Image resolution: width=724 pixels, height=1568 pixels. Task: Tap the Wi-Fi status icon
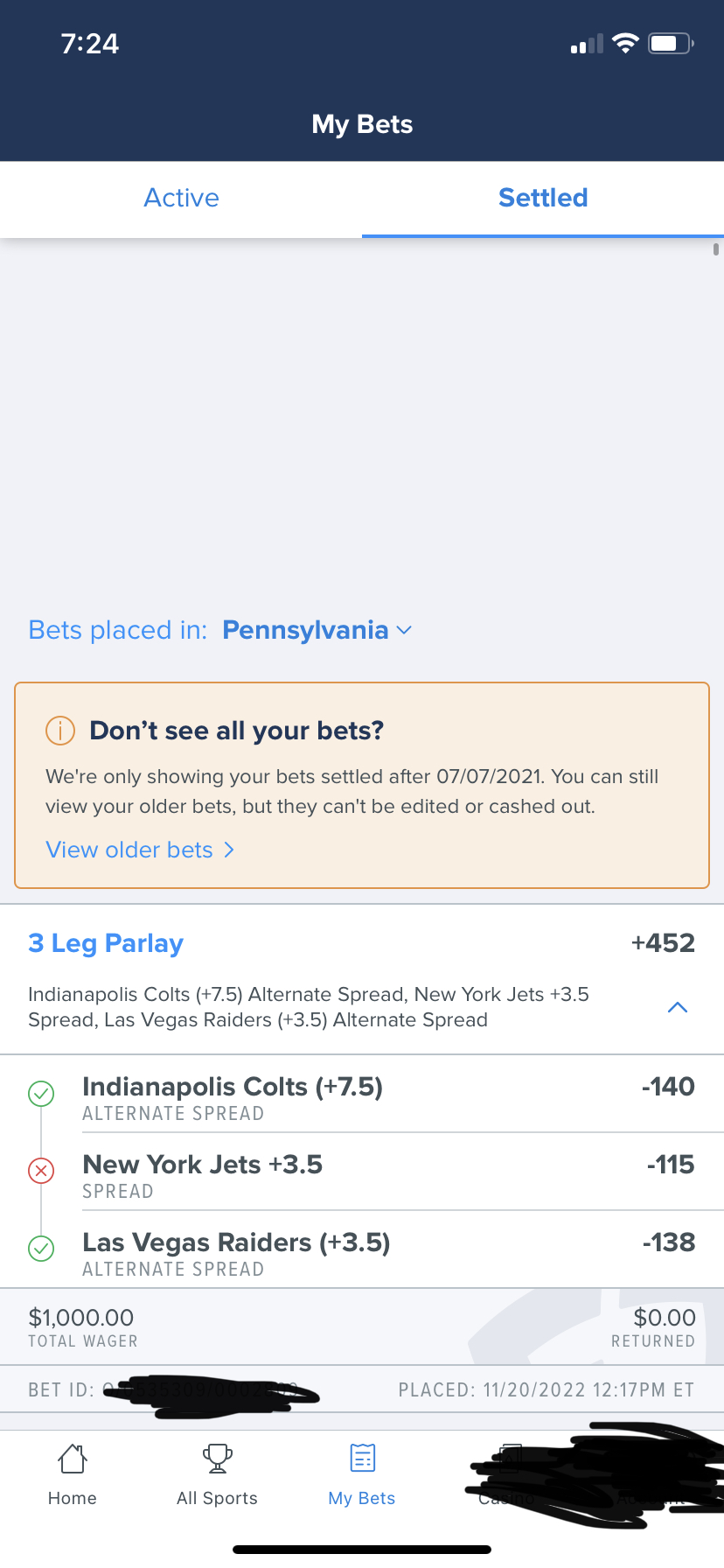click(x=625, y=44)
